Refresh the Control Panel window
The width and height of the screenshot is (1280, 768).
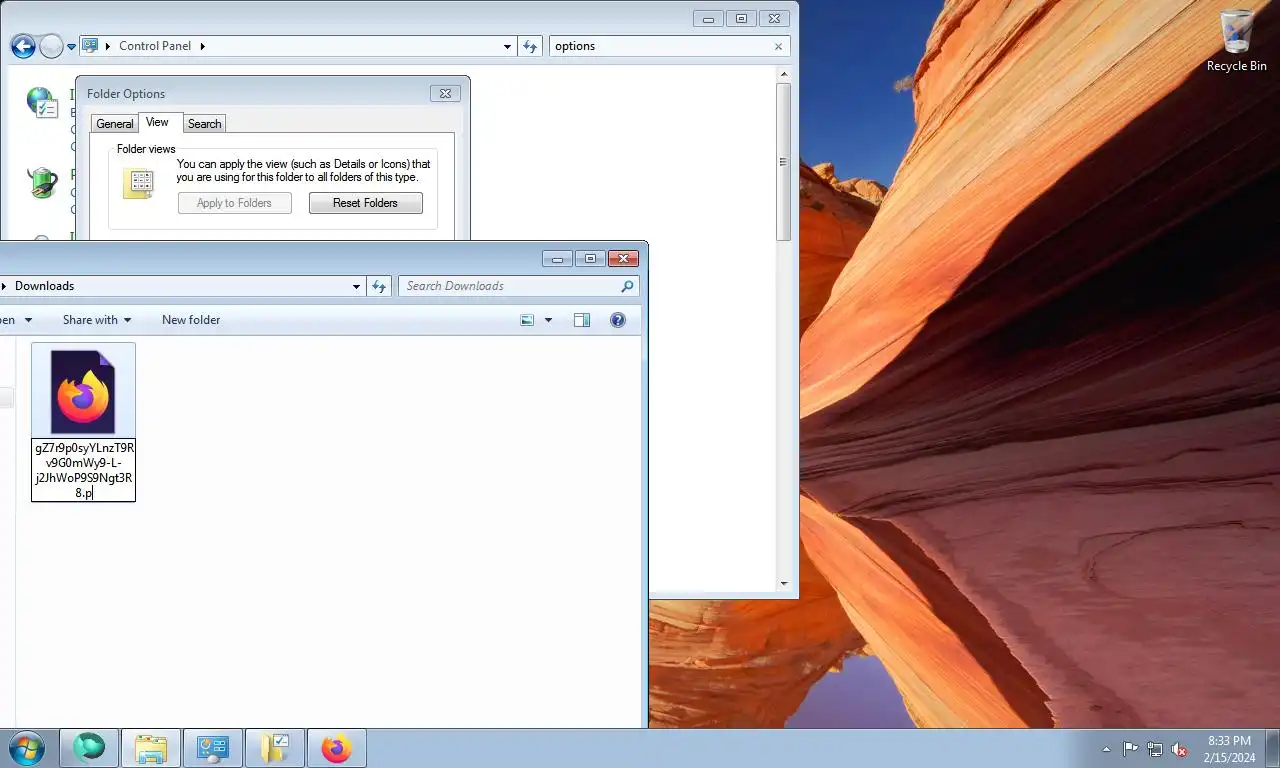coord(531,46)
